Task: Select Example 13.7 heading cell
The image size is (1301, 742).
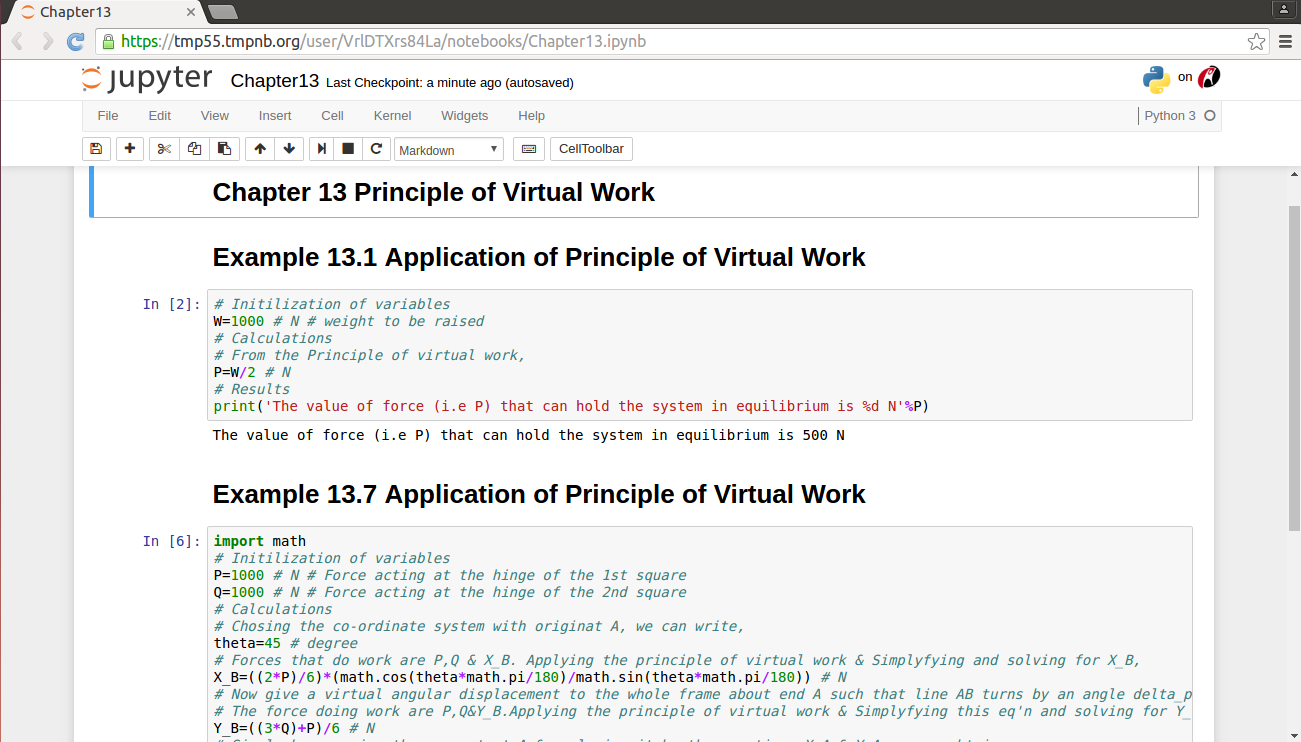Action: [x=539, y=494]
